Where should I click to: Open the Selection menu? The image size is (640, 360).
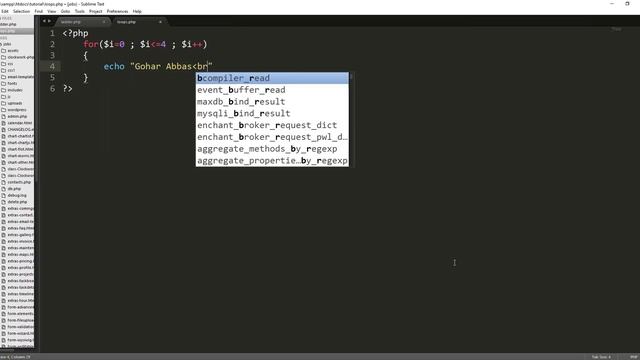click(21, 11)
